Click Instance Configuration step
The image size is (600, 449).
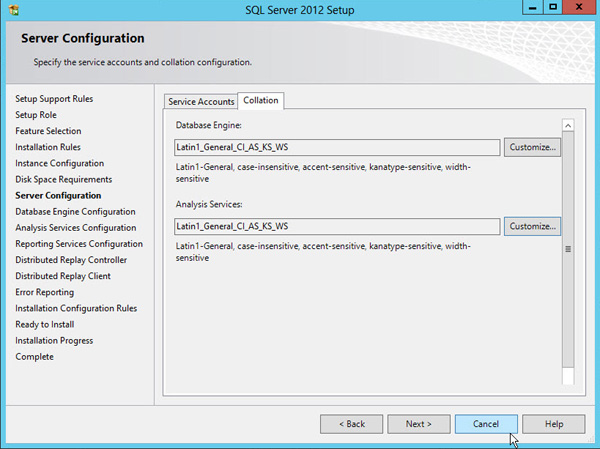[x=59, y=163]
